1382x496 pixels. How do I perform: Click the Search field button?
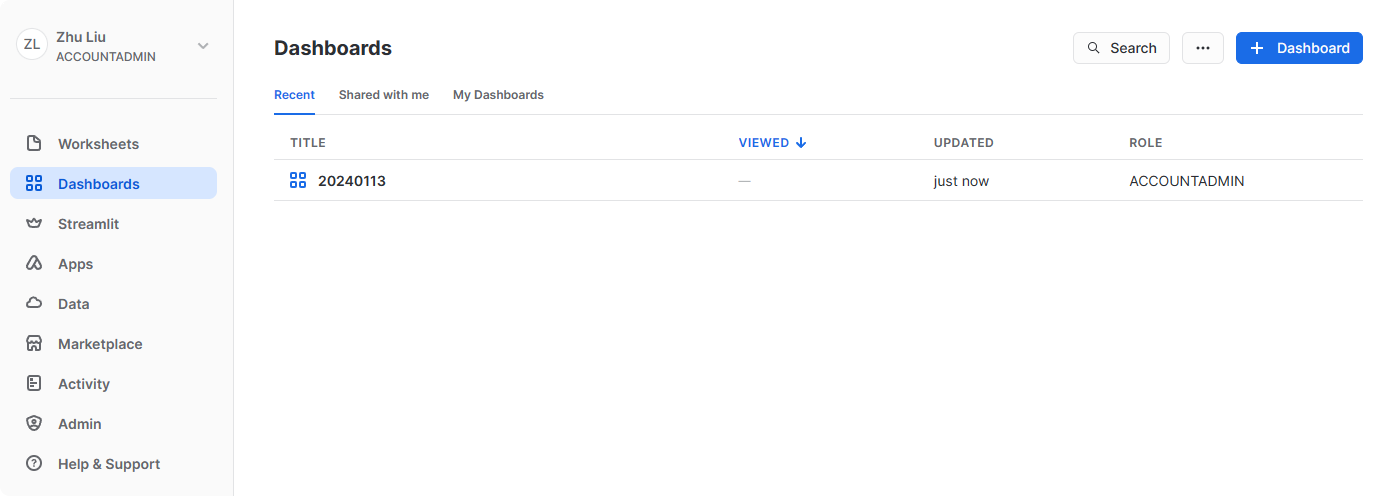click(x=1121, y=48)
